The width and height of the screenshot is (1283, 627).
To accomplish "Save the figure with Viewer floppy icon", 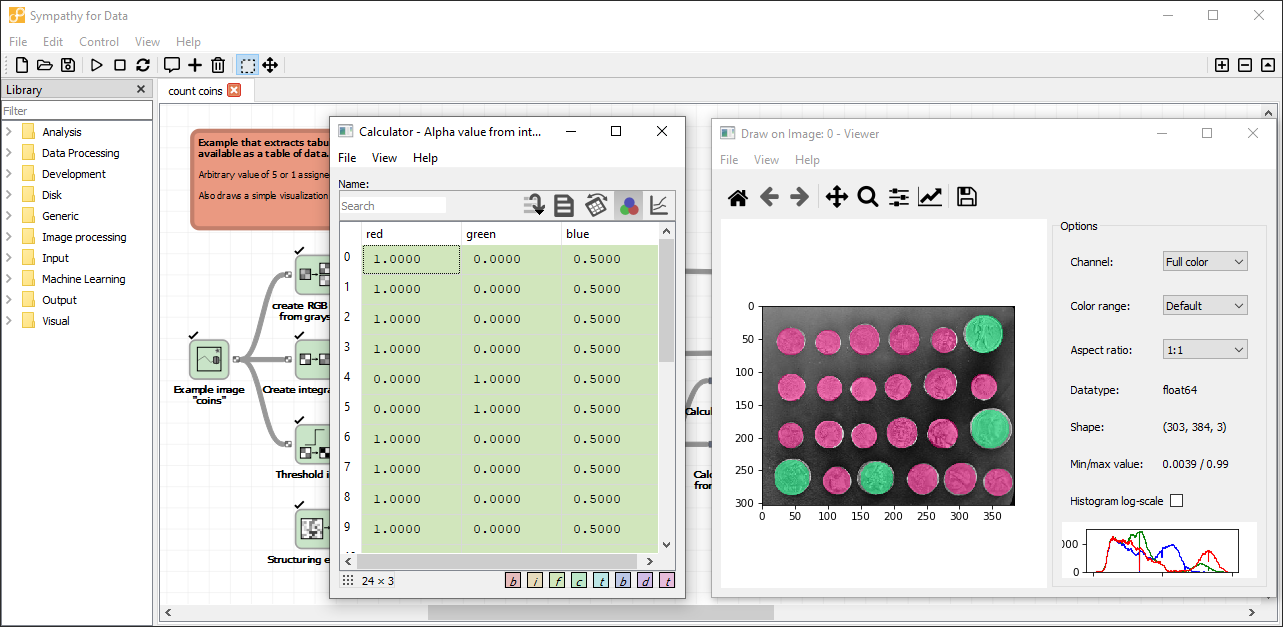I will 967,197.
